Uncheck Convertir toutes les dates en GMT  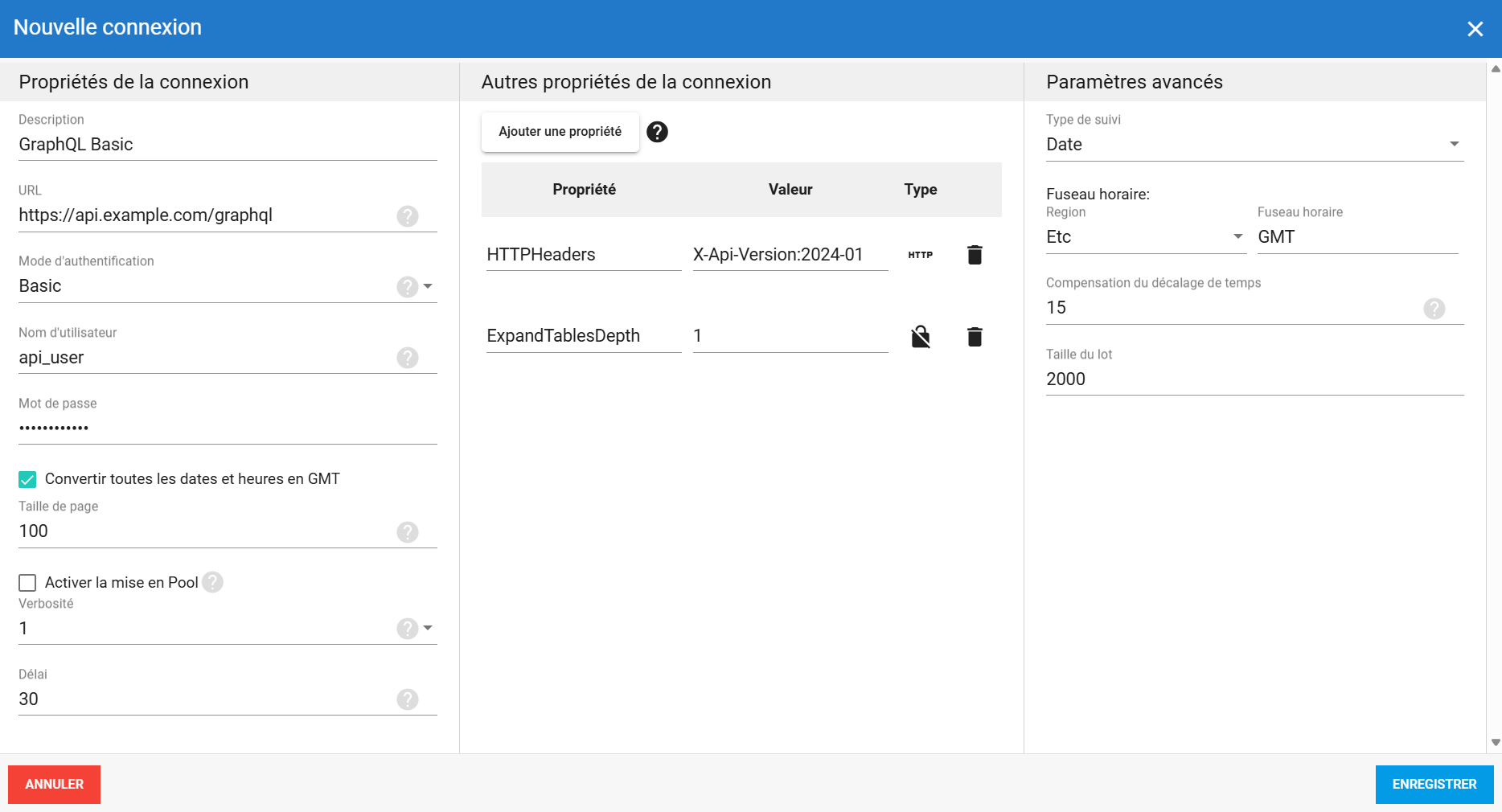[x=27, y=479]
